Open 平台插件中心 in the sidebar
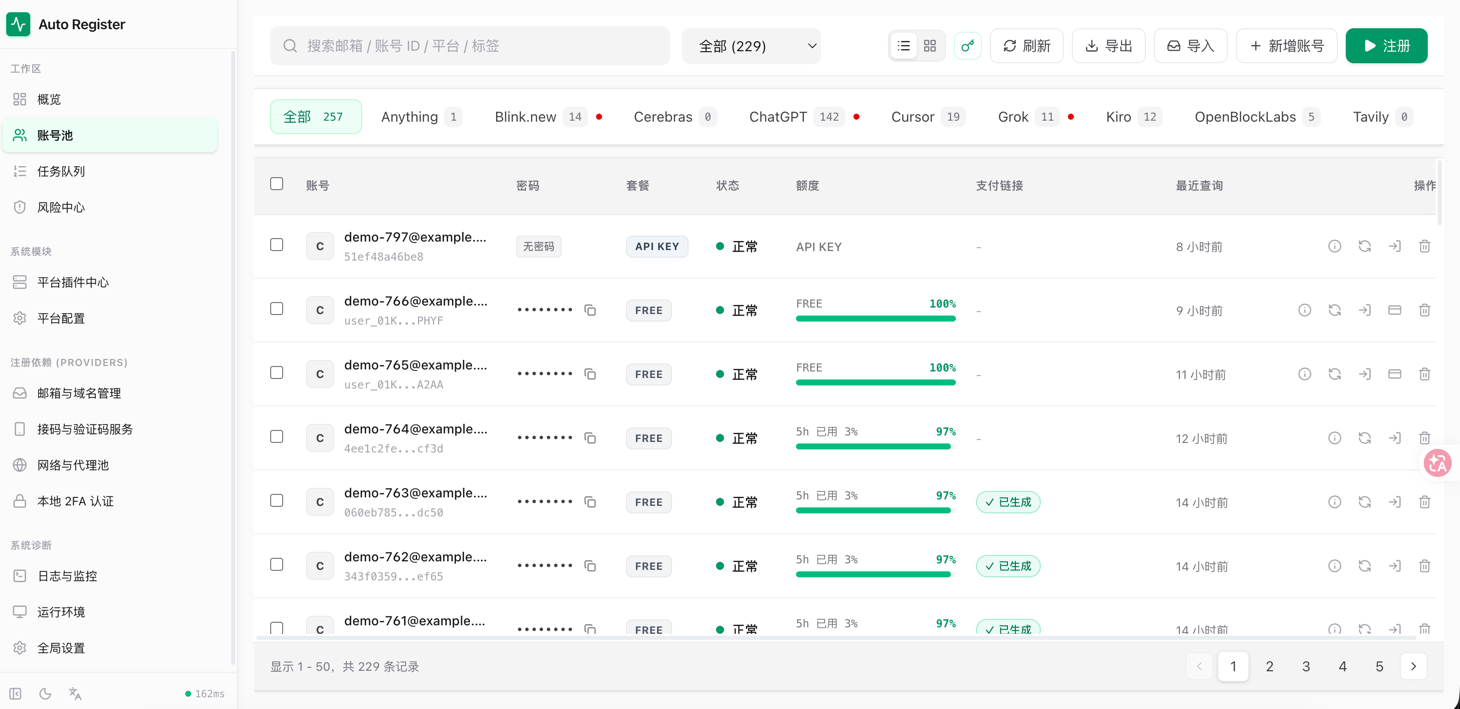 coord(110,282)
